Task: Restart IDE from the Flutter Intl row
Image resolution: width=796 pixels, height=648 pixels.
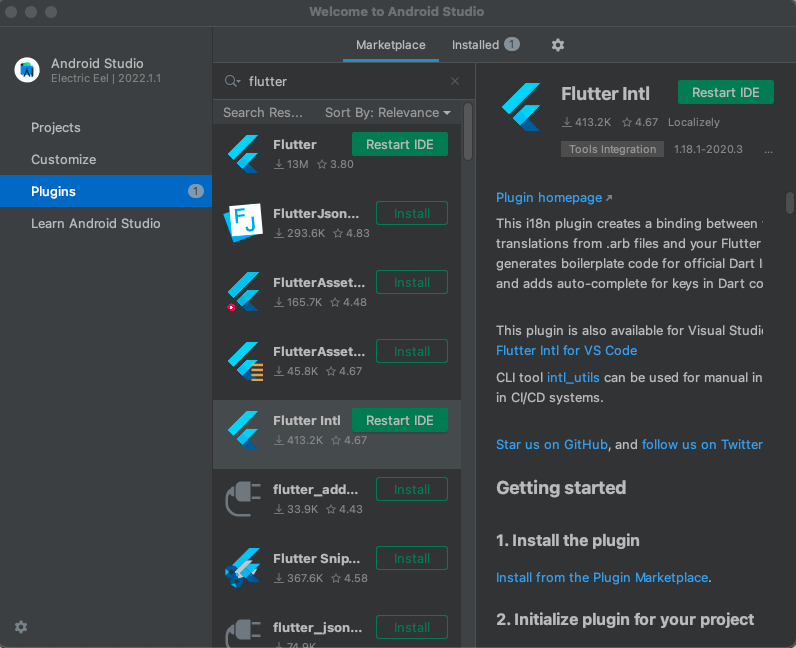Action: [400, 420]
